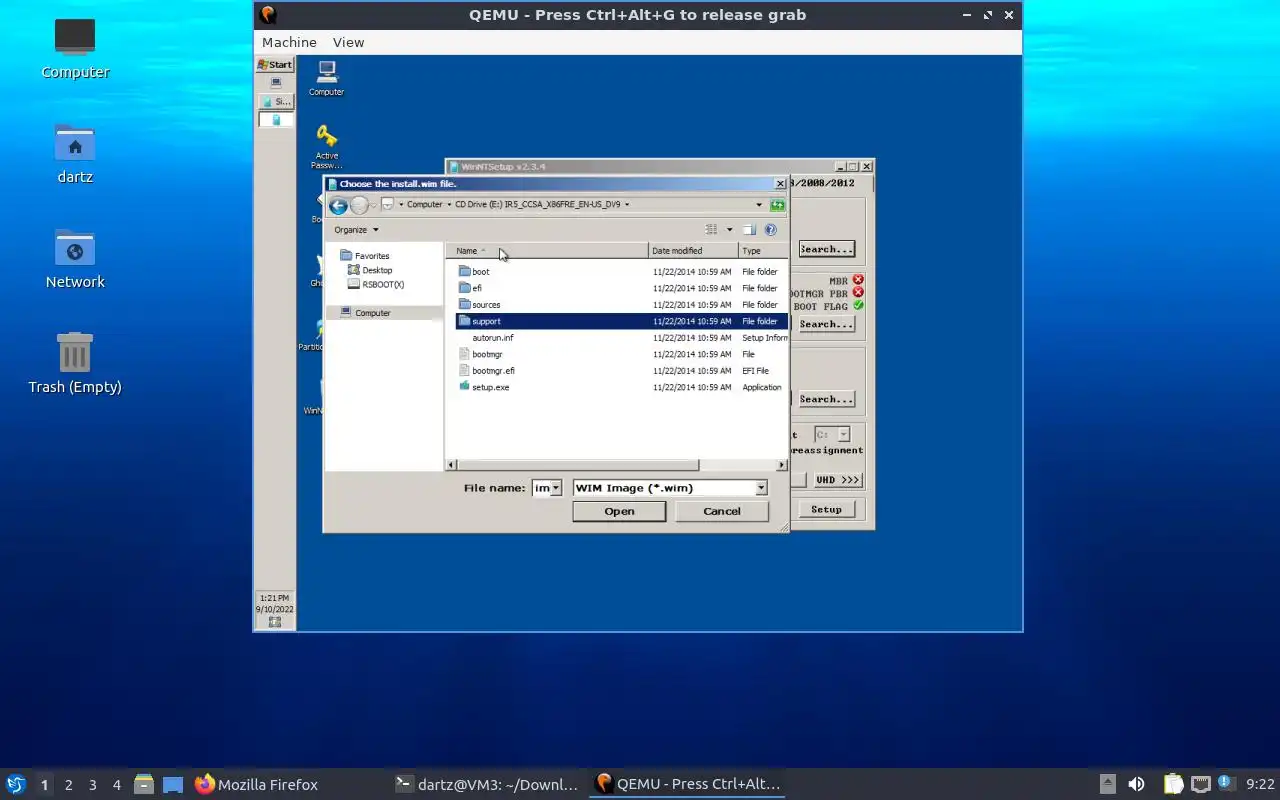1280x800 pixels.
Task: Select the Active Password key icon on guest desktop
Action: (326, 146)
